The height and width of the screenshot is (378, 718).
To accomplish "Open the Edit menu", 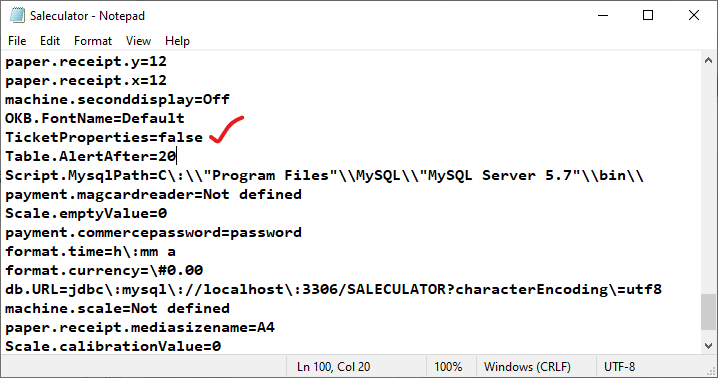I will click(49, 41).
